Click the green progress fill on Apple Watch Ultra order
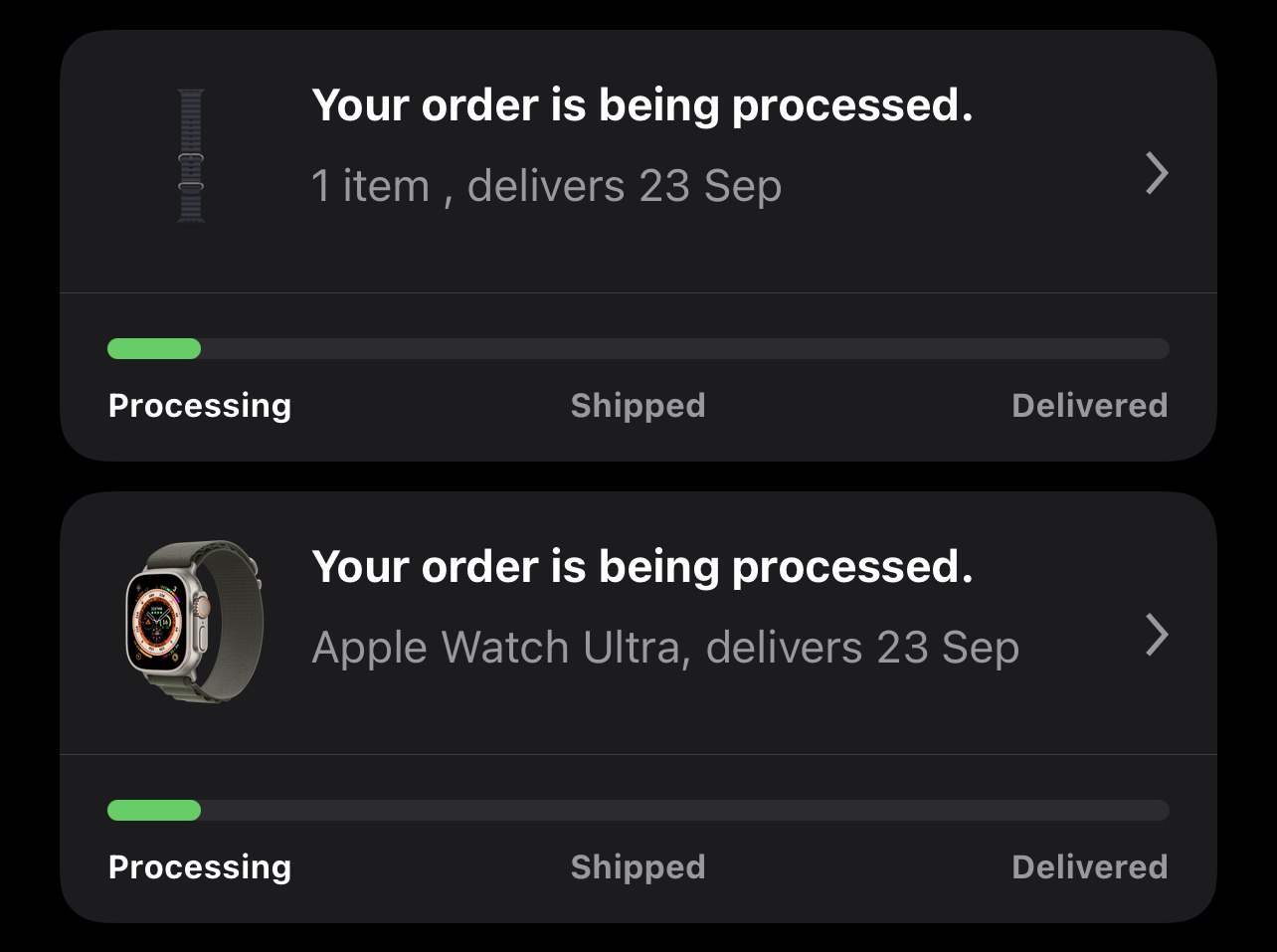 (154, 811)
